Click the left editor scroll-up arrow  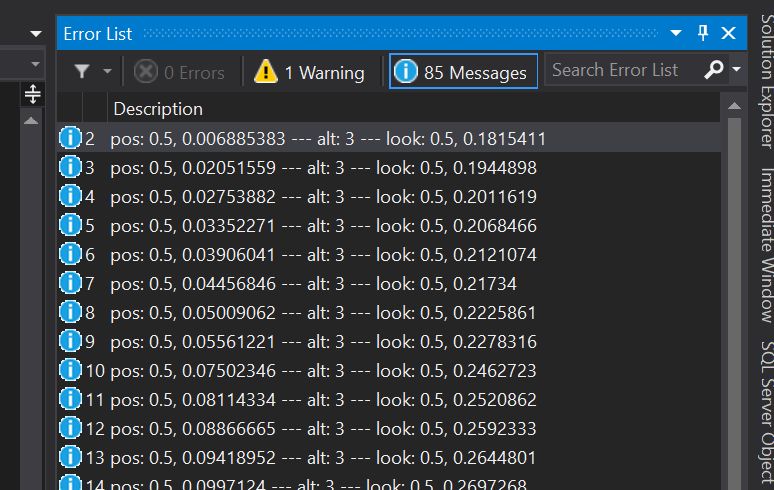click(31, 120)
